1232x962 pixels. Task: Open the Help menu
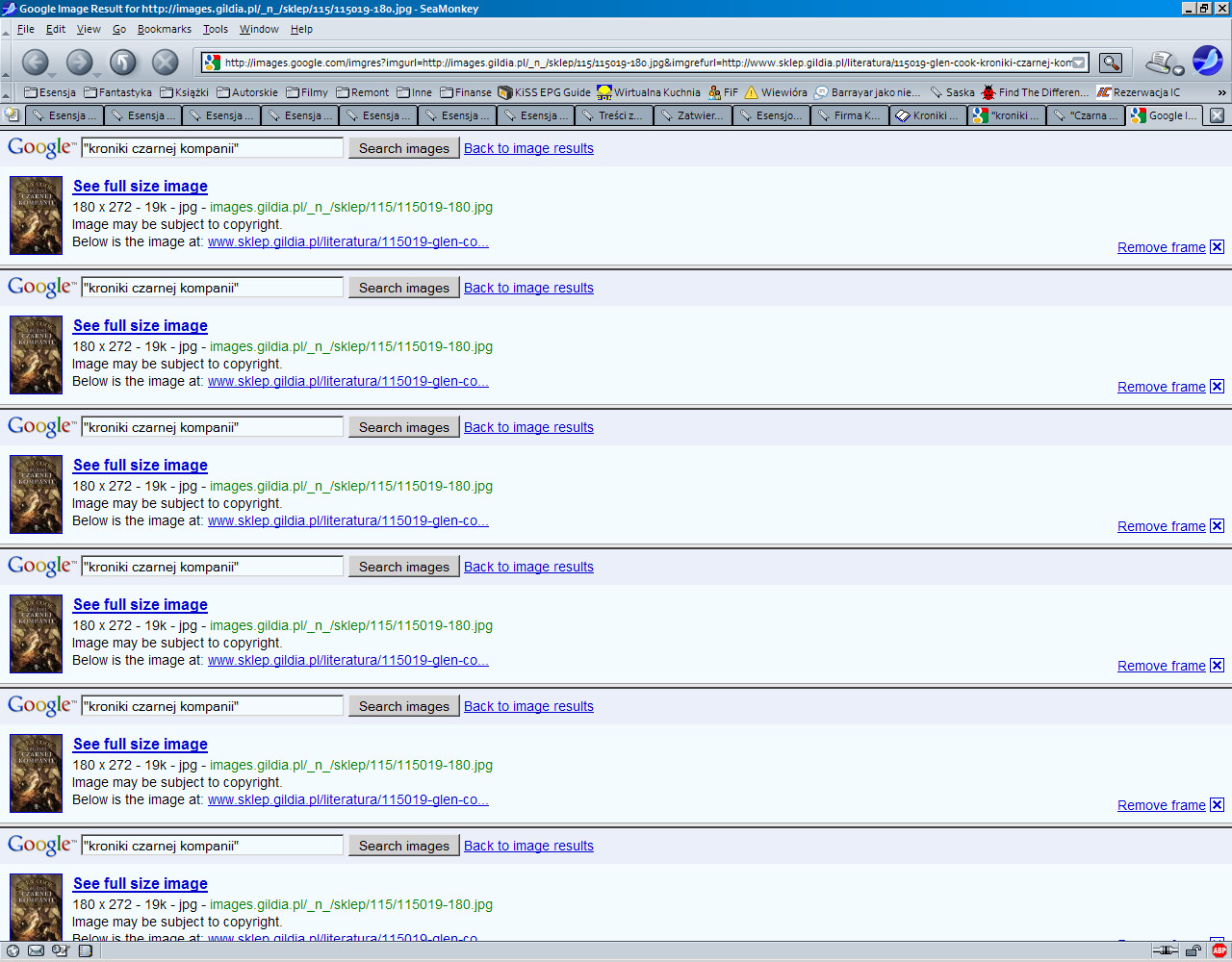[x=301, y=29]
